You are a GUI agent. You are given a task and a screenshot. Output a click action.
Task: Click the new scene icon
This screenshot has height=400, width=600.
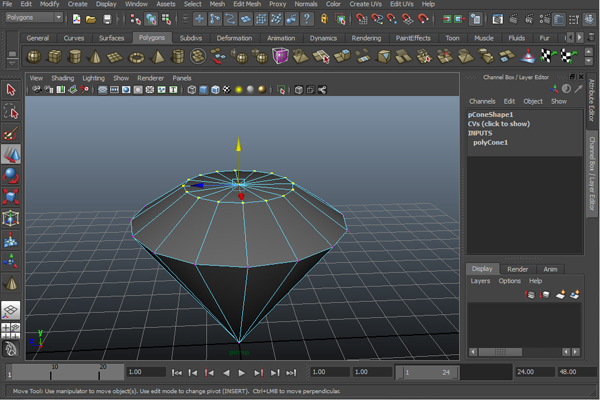tap(77, 19)
